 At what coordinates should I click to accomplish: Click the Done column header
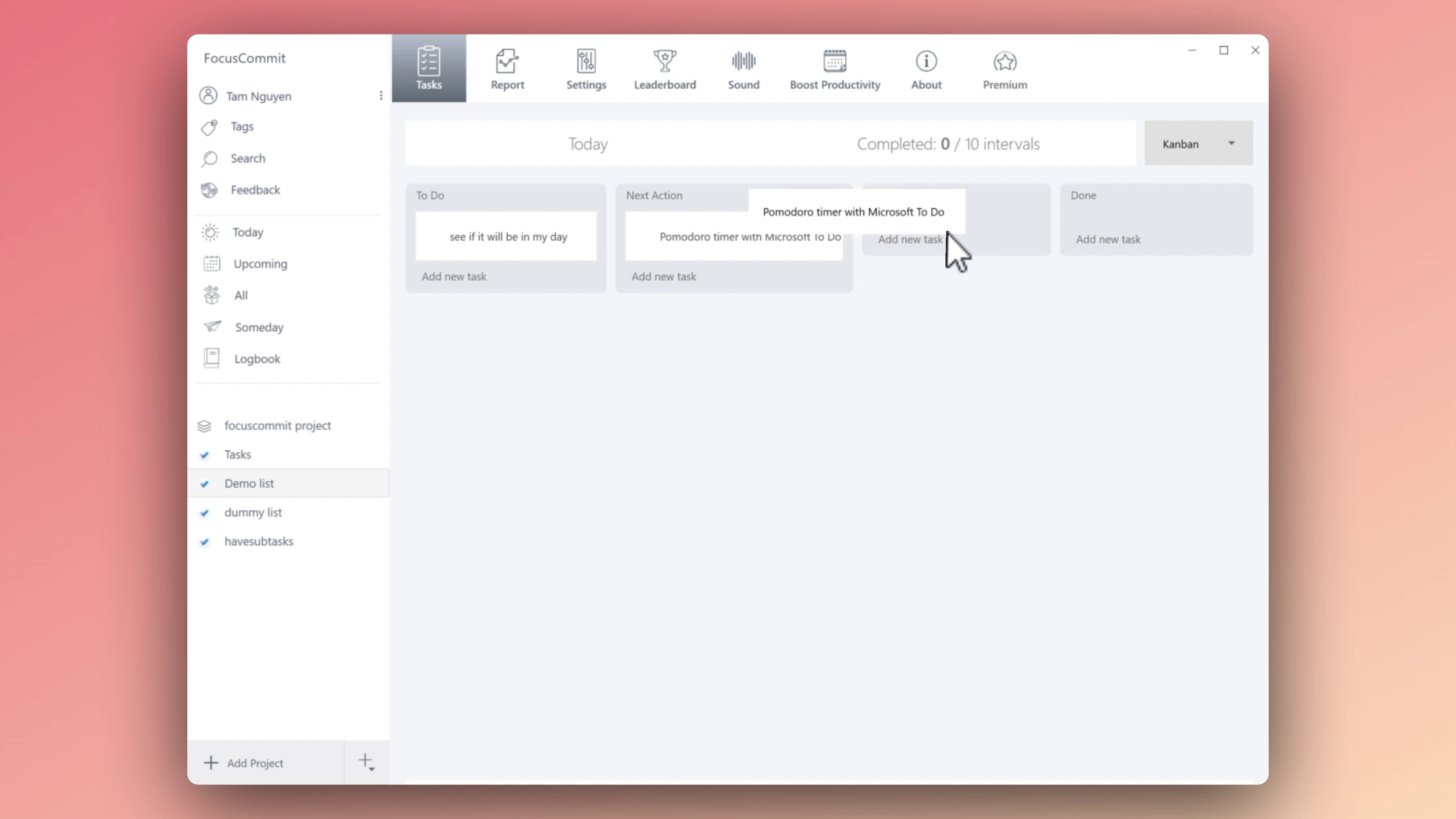click(1083, 195)
